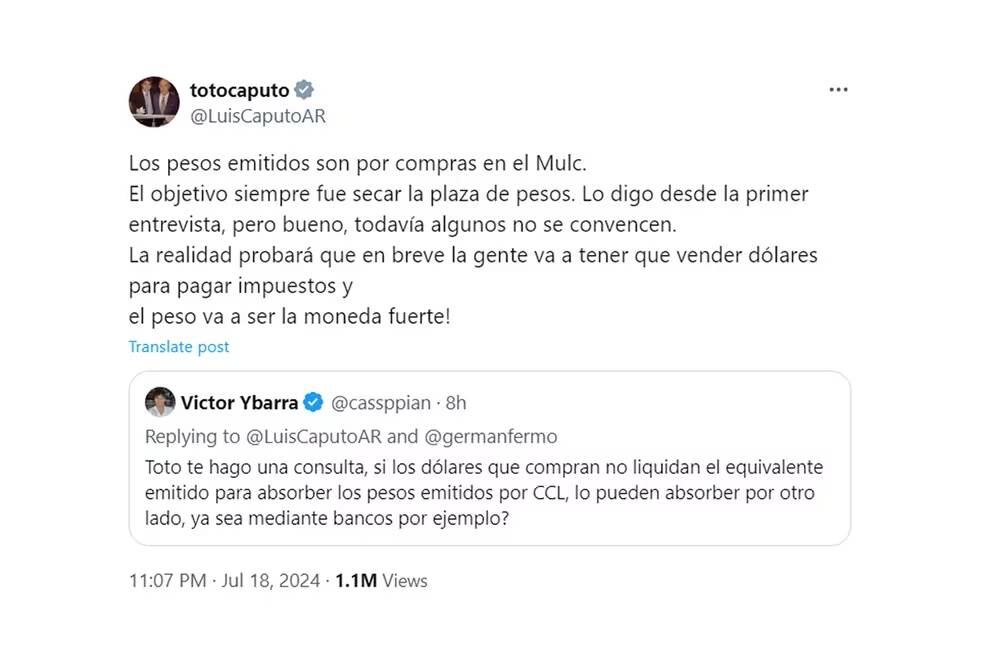The image size is (992, 661).
Task: Open the @LuisCaputoAR handle under totocaputo
Action: point(258,116)
